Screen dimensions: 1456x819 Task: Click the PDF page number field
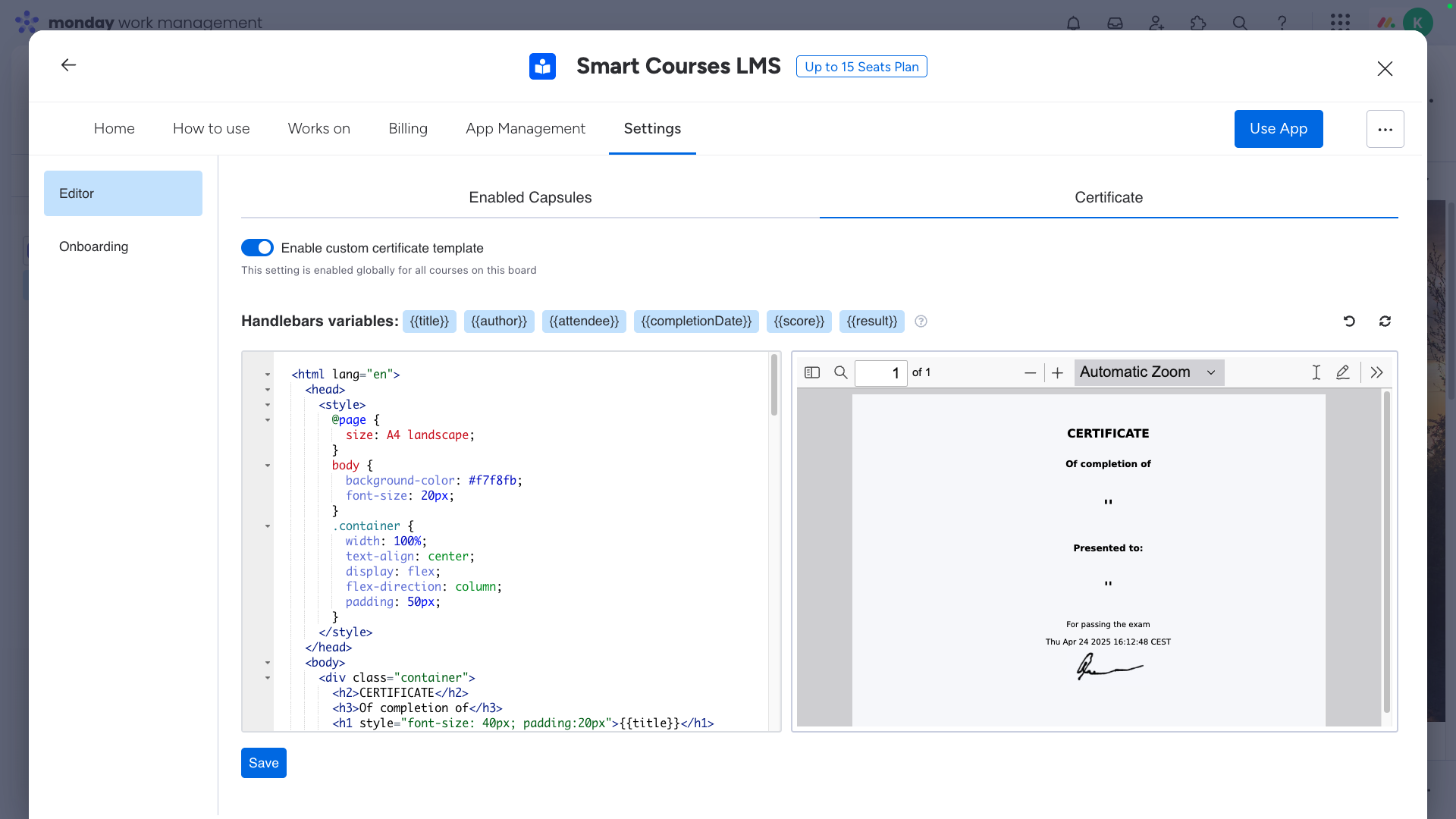(880, 373)
